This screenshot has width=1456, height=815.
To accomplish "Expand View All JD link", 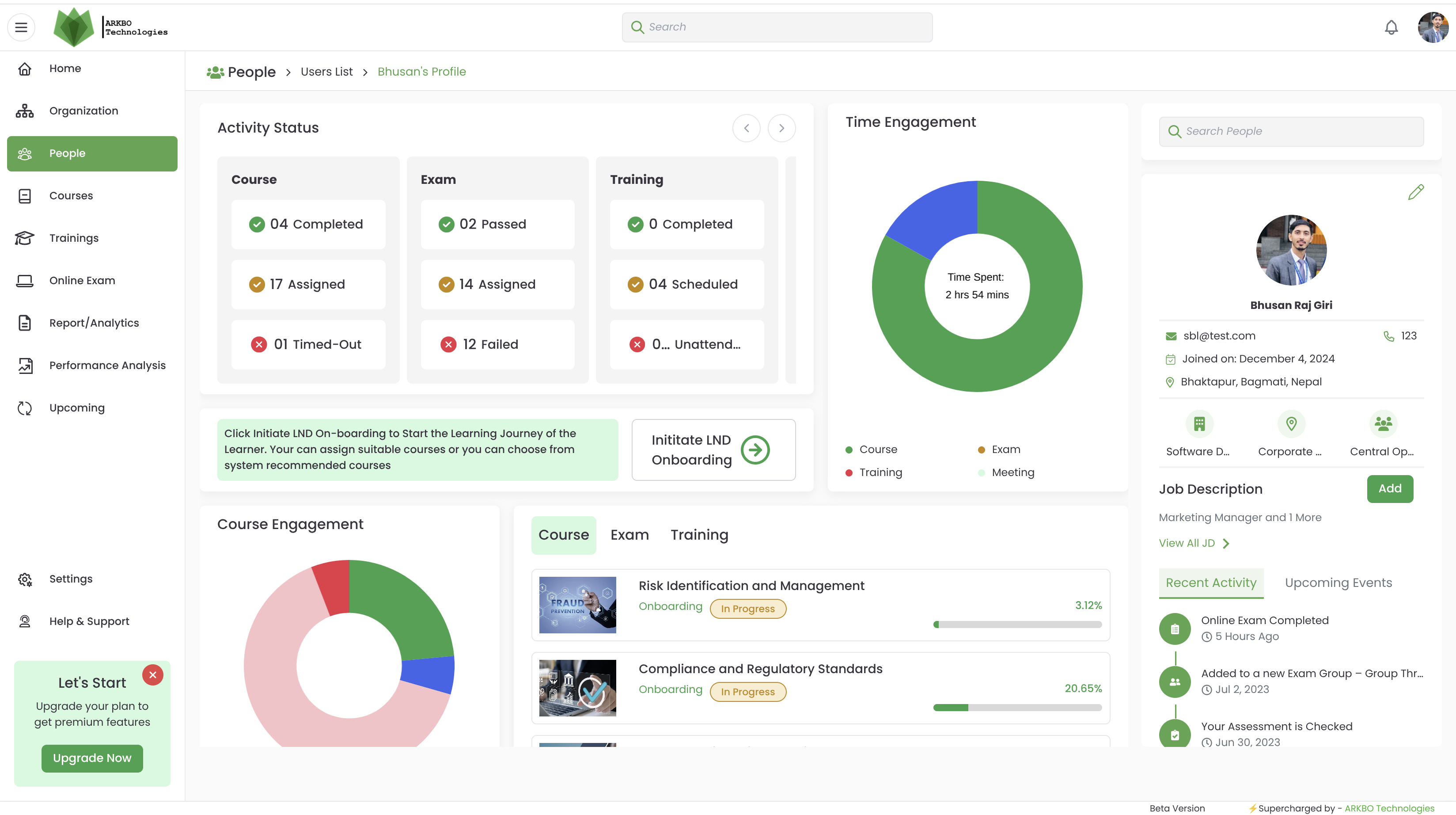I will click(x=1194, y=544).
